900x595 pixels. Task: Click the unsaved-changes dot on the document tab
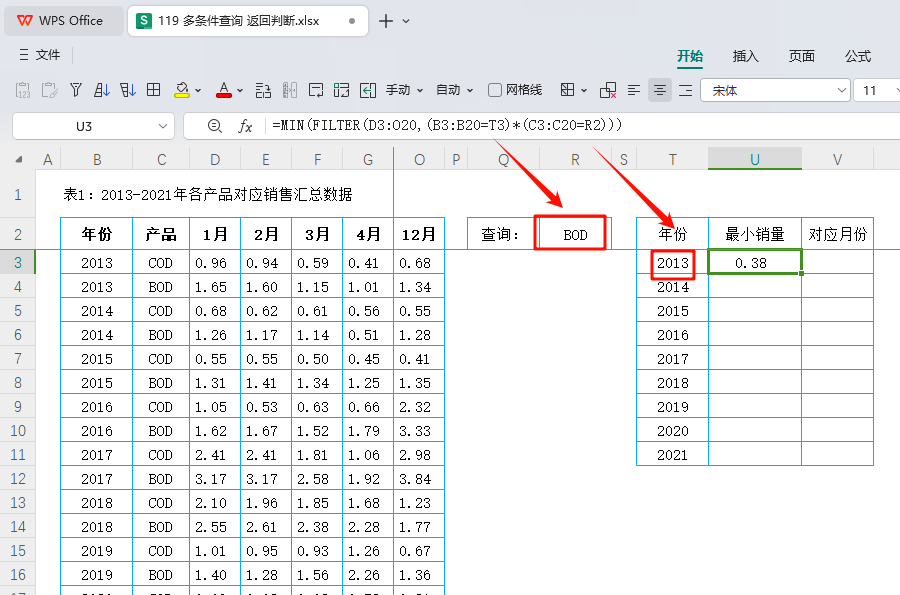tap(352, 21)
